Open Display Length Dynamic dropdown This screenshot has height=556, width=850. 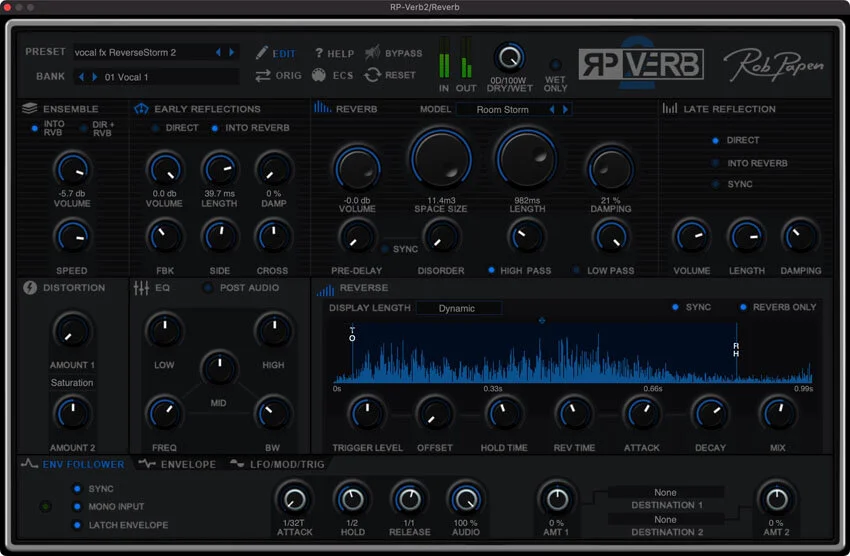[x=459, y=308]
